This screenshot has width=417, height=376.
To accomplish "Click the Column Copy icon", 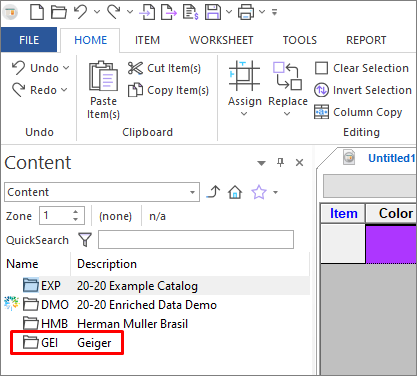I will click(x=321, y=112).
